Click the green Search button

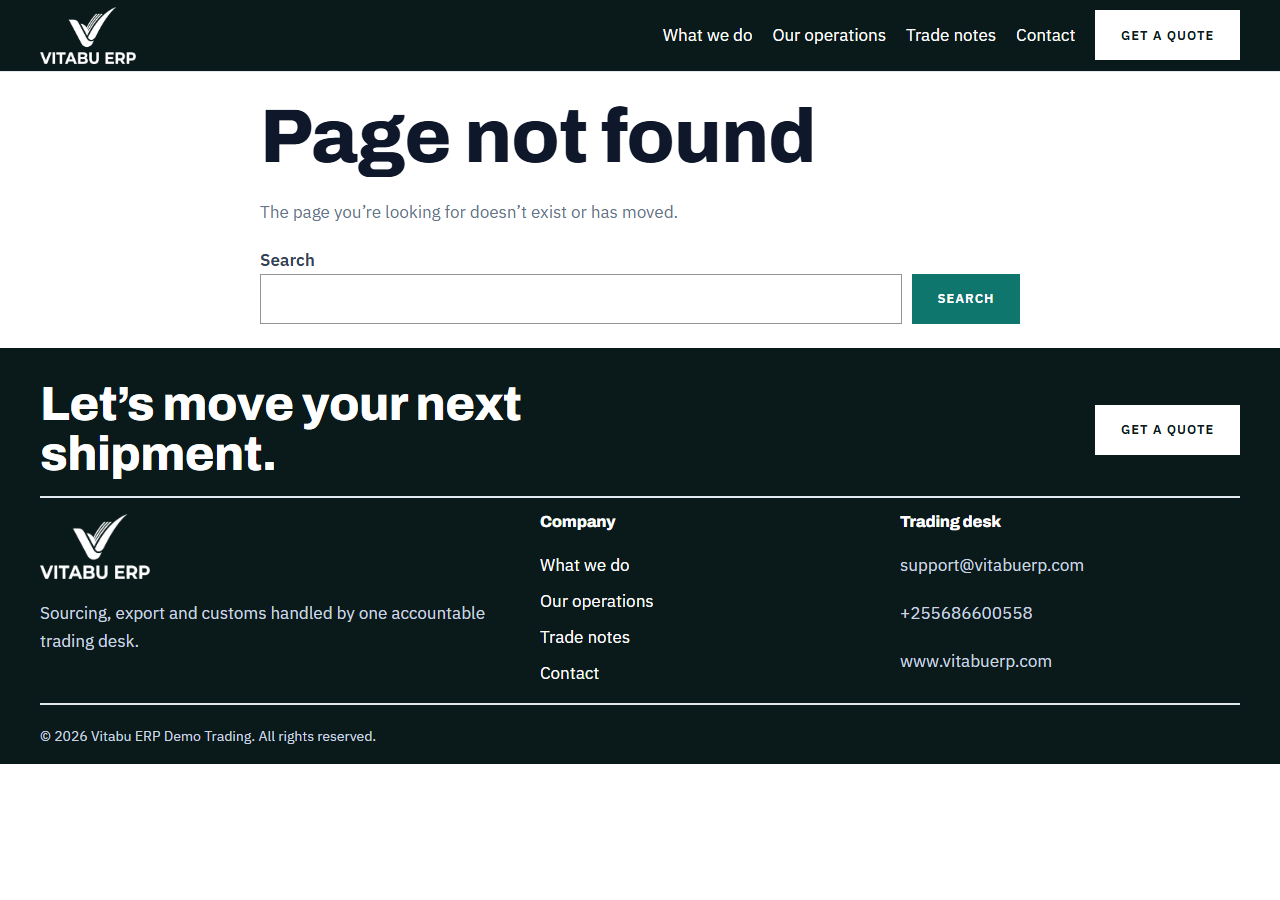pos(966,299)
